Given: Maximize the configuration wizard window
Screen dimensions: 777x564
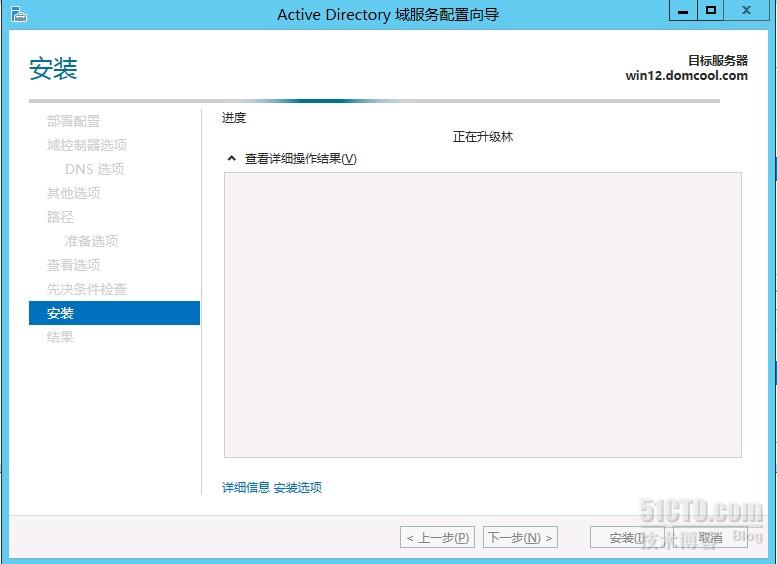Looking at the screenshot, I should coord(711,10).
